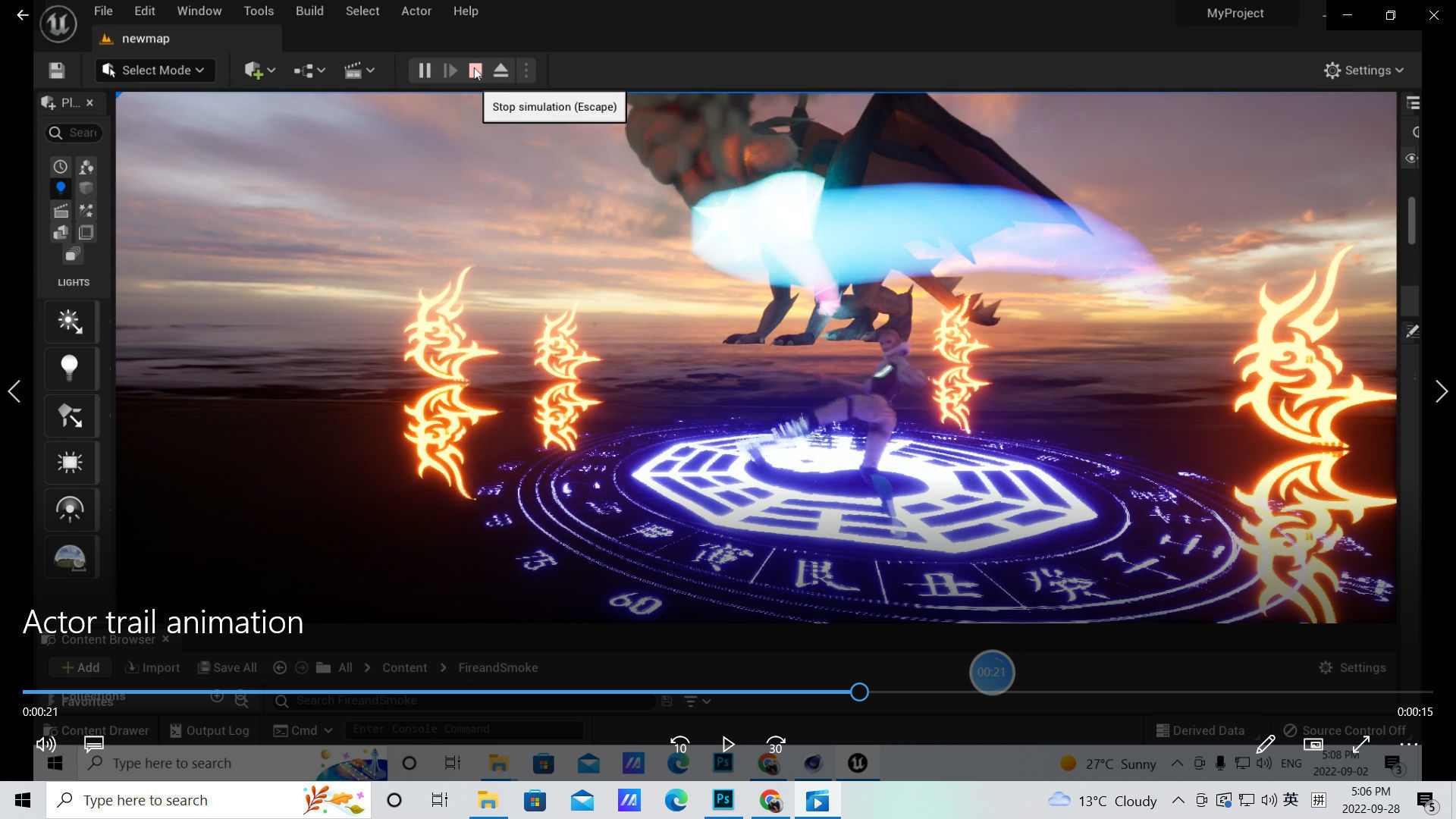Click the list icon at top right of viewport

point(1412,103)
